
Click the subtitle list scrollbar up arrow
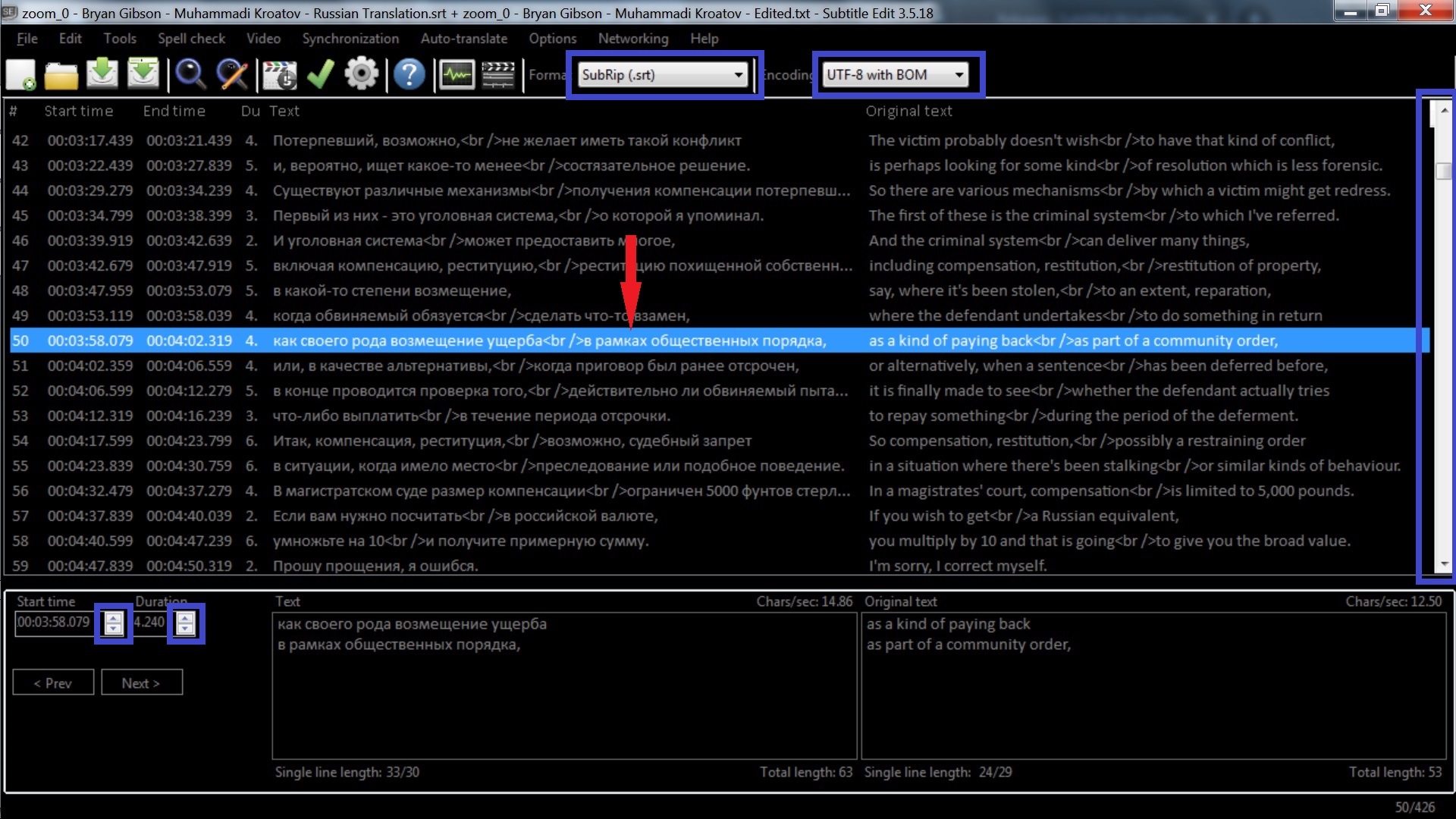click(1444, 111)
